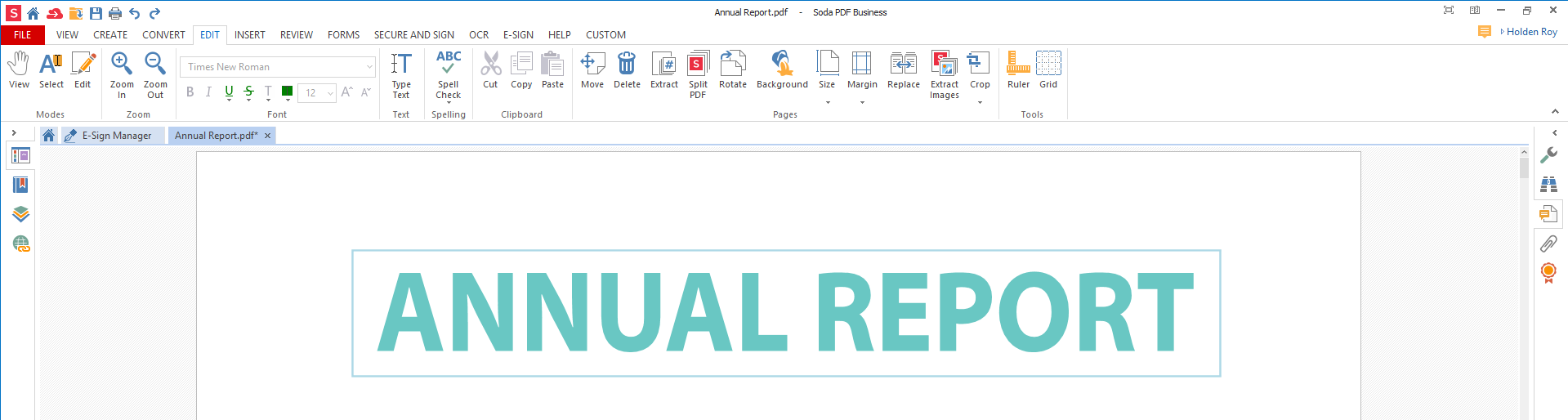Click the Zoom In magnifier
The height and width of the screenshot is (420, 1568).
tap(122, 75)
